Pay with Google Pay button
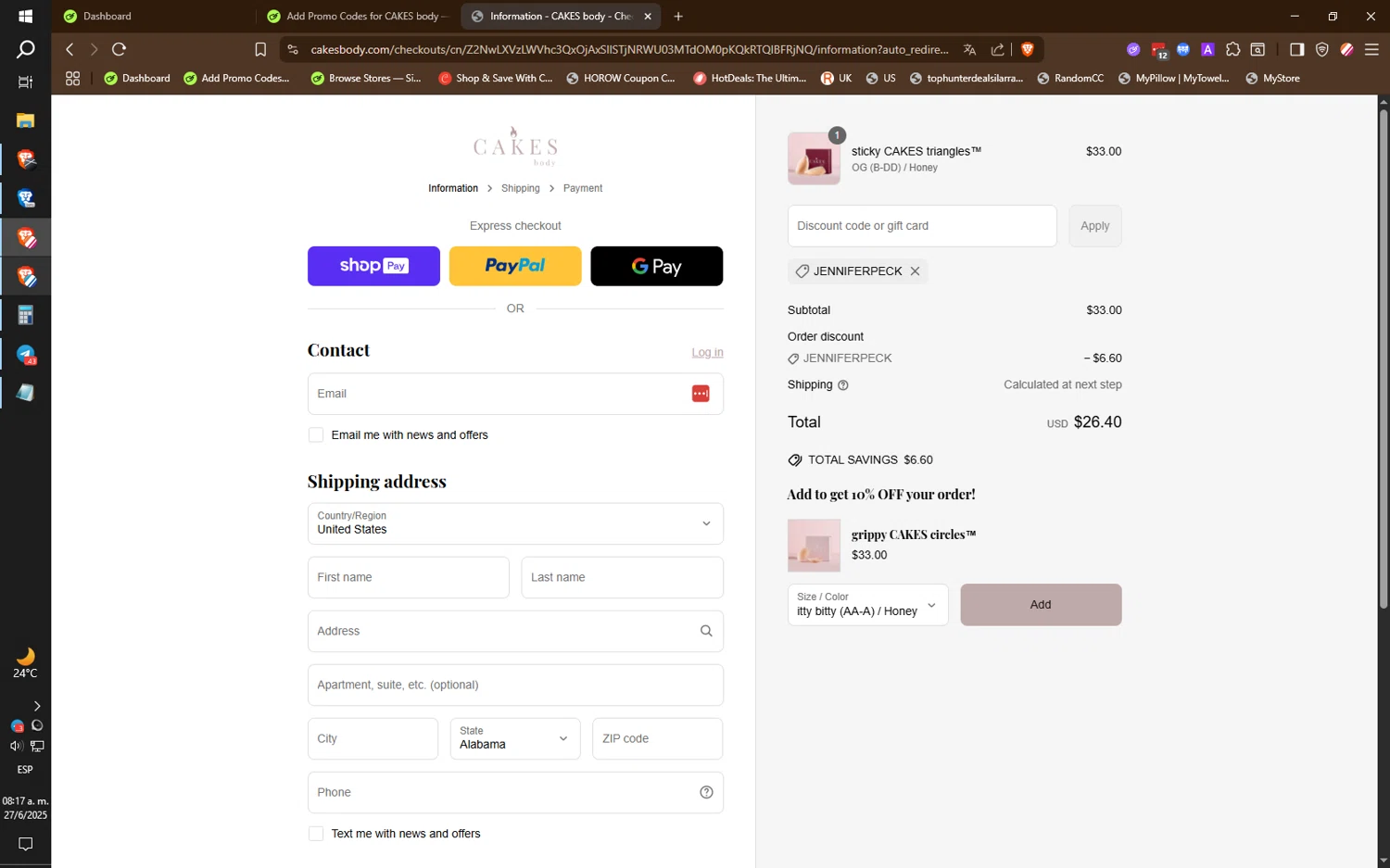Image resolution: width=1390 pixels, height=868 pixels. click(x=657, y=266)
